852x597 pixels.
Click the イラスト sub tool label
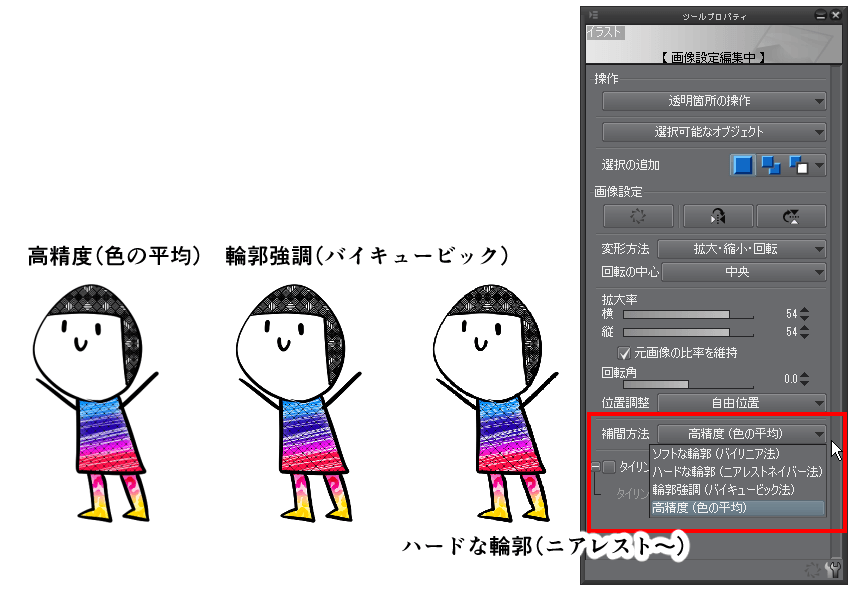tap(605, 33)
